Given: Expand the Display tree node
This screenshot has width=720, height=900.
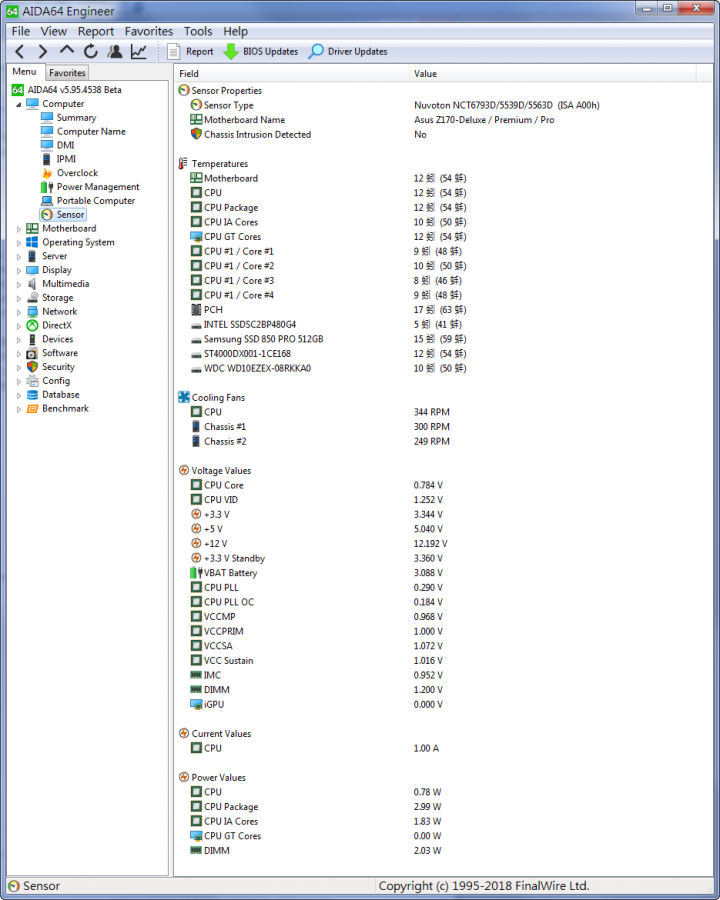Looking at the screenshot, I should (x=19, y=270).
